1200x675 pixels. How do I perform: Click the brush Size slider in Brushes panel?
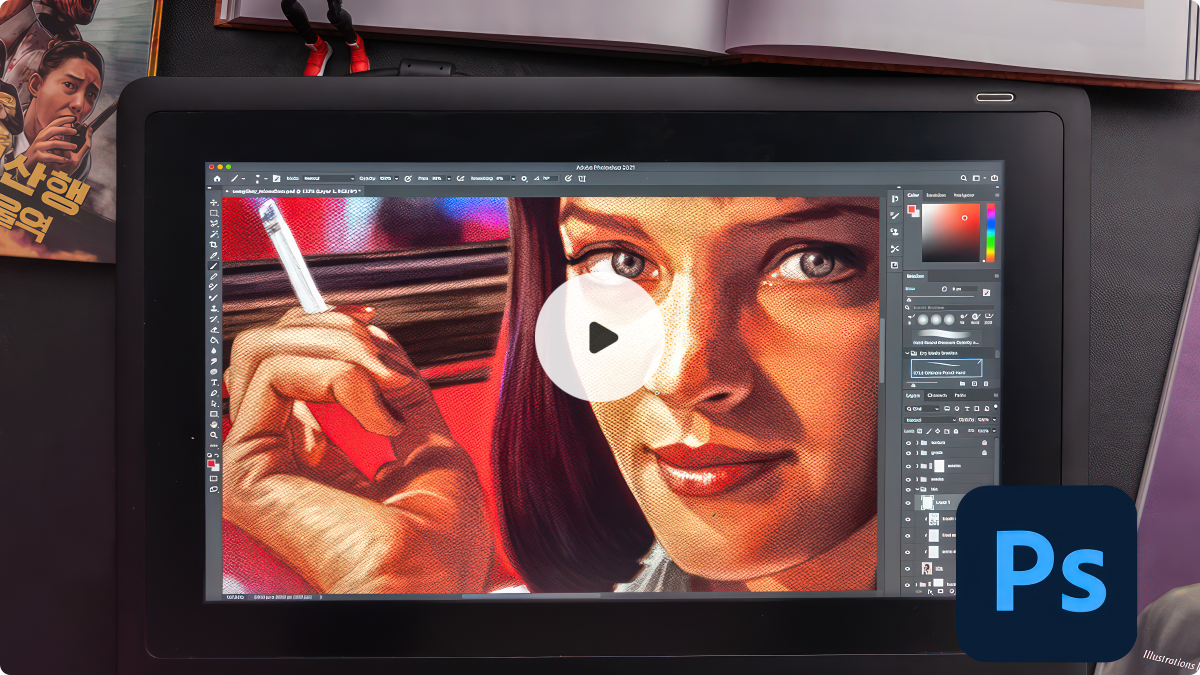pyautogui.click(x=940, y=296)
